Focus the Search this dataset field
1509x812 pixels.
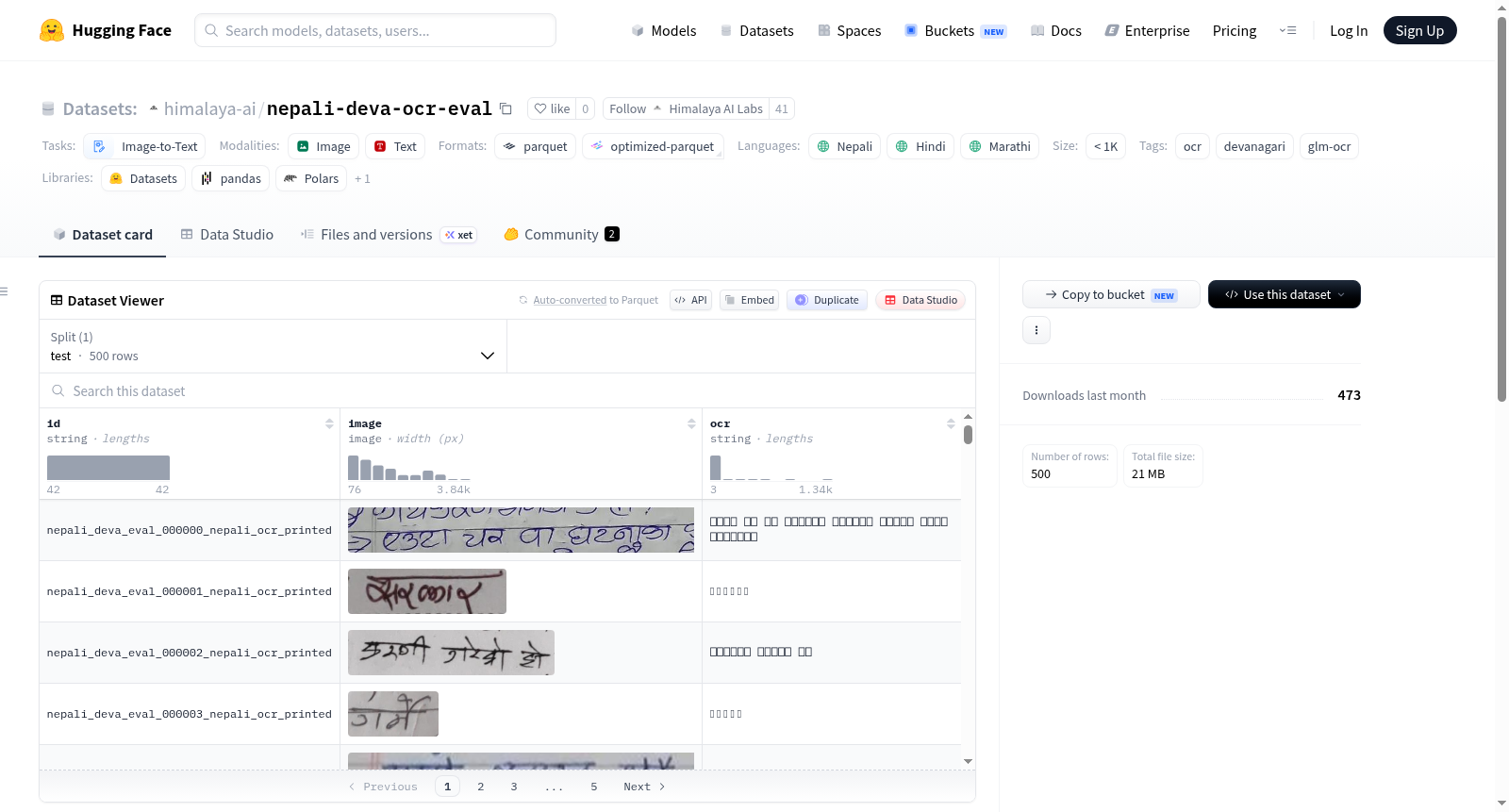click(x=507, y=390)
